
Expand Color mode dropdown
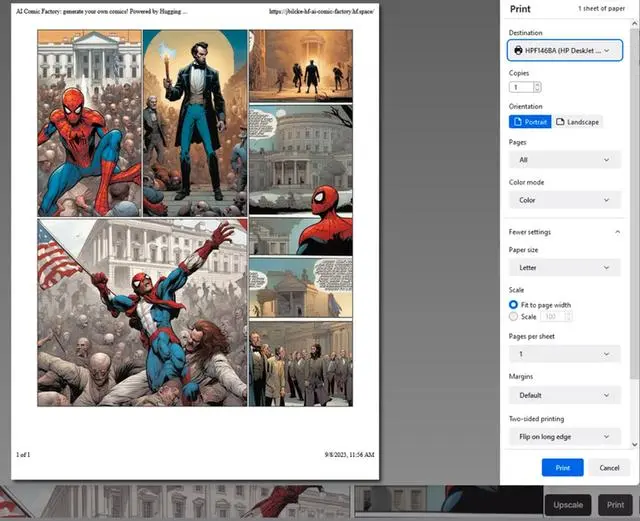(564, 200)
